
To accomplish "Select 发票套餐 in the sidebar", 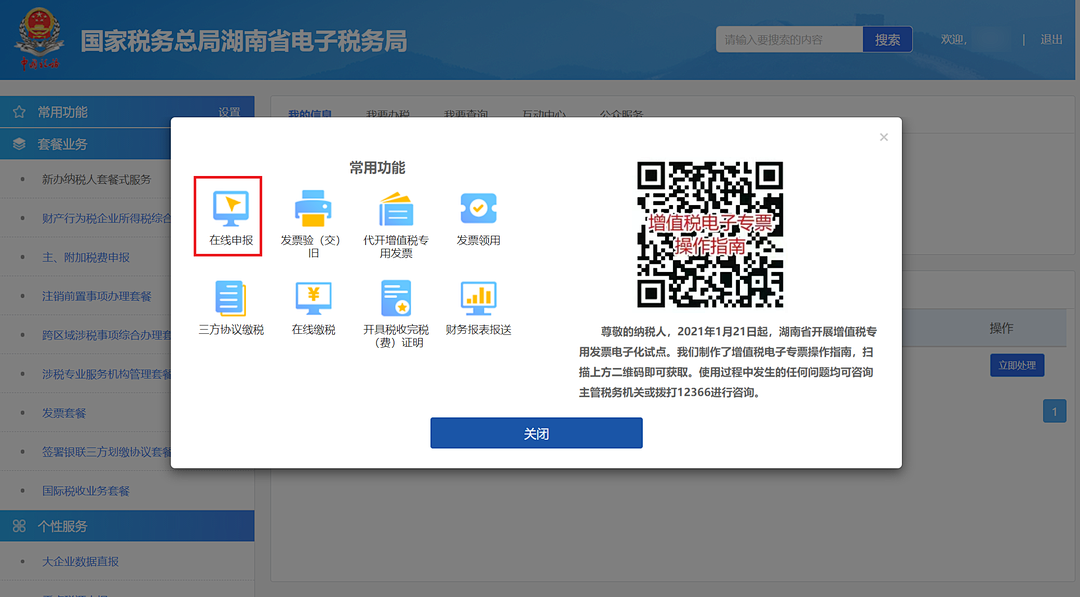I will (x=64, y=413).
